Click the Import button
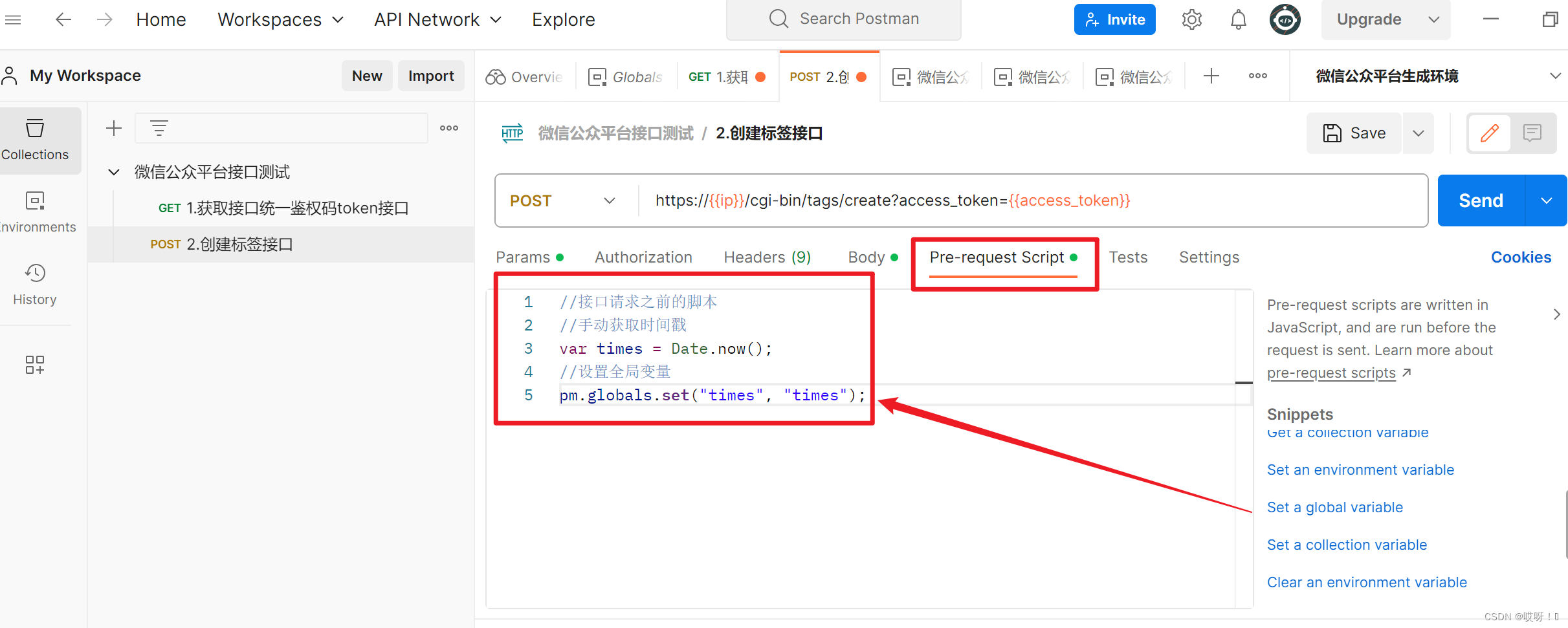The height and width of the screenshot is (628, 1568). 431,76
